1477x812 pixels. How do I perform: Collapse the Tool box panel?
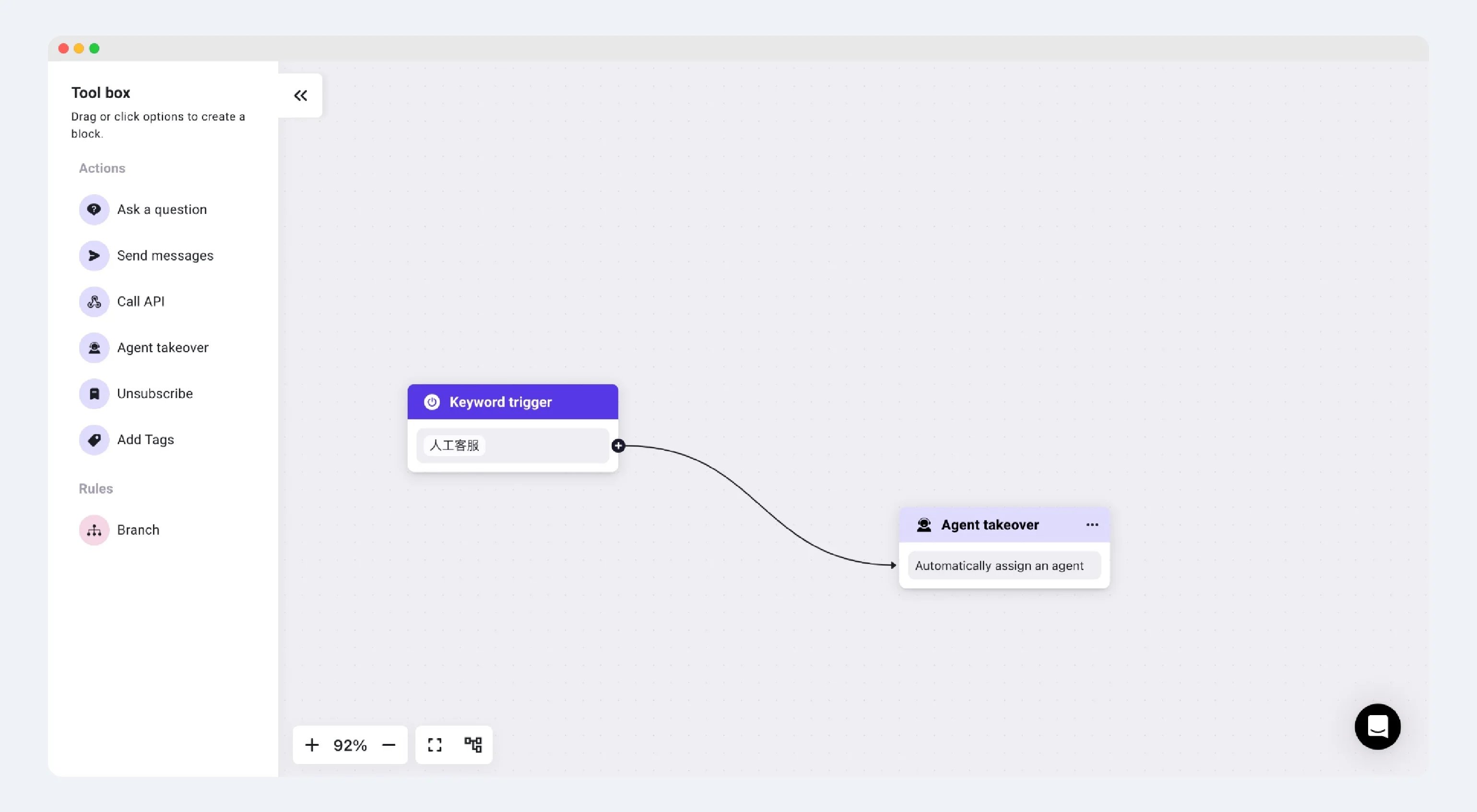[x=300, y=96]
